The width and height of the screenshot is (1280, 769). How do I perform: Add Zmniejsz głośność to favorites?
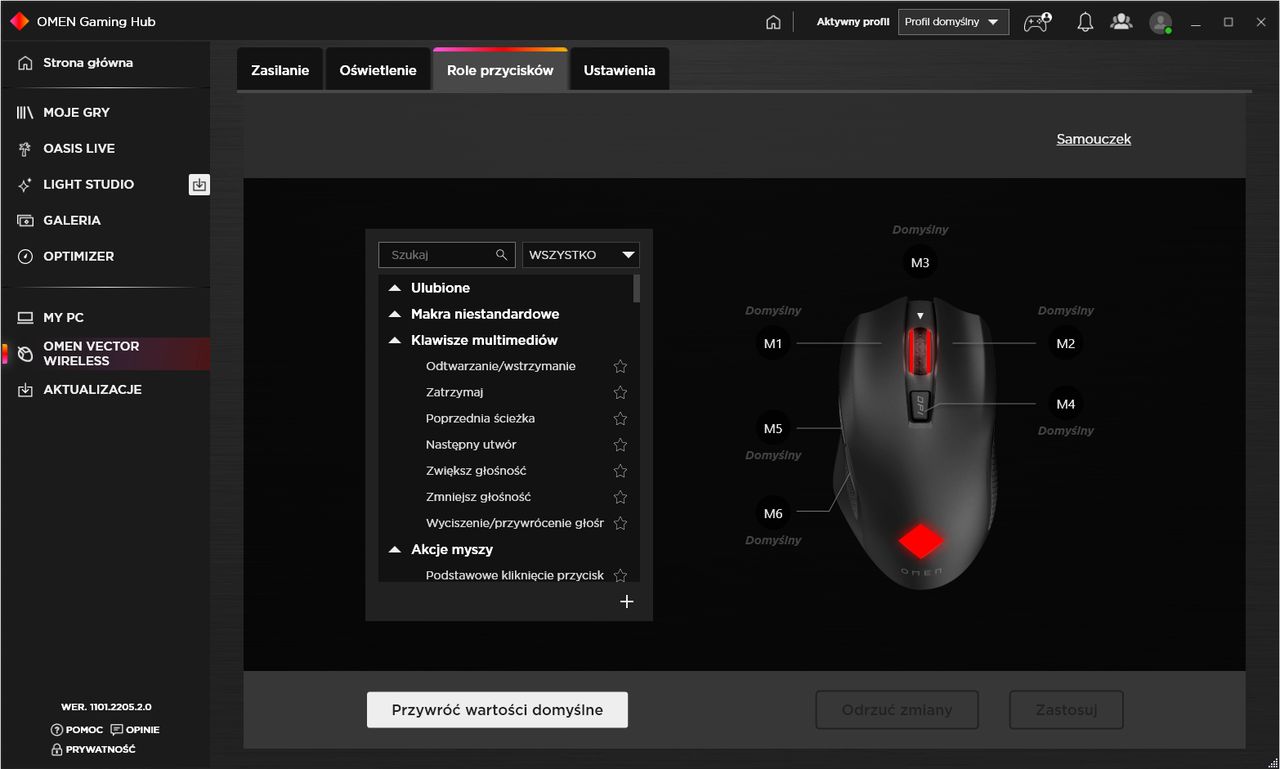(620, 497)
